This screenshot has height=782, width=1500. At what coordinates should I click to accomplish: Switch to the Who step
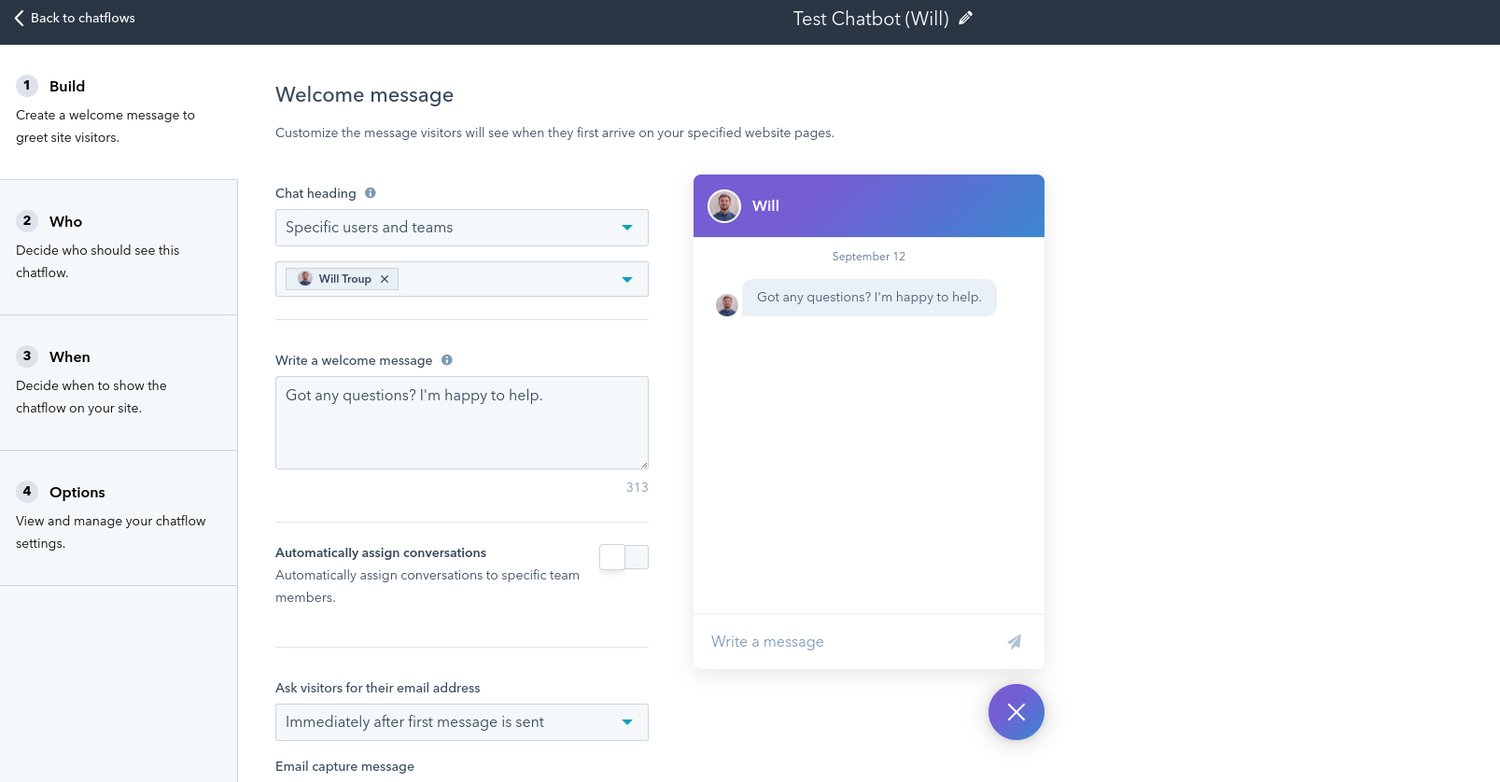click(63, 221)
